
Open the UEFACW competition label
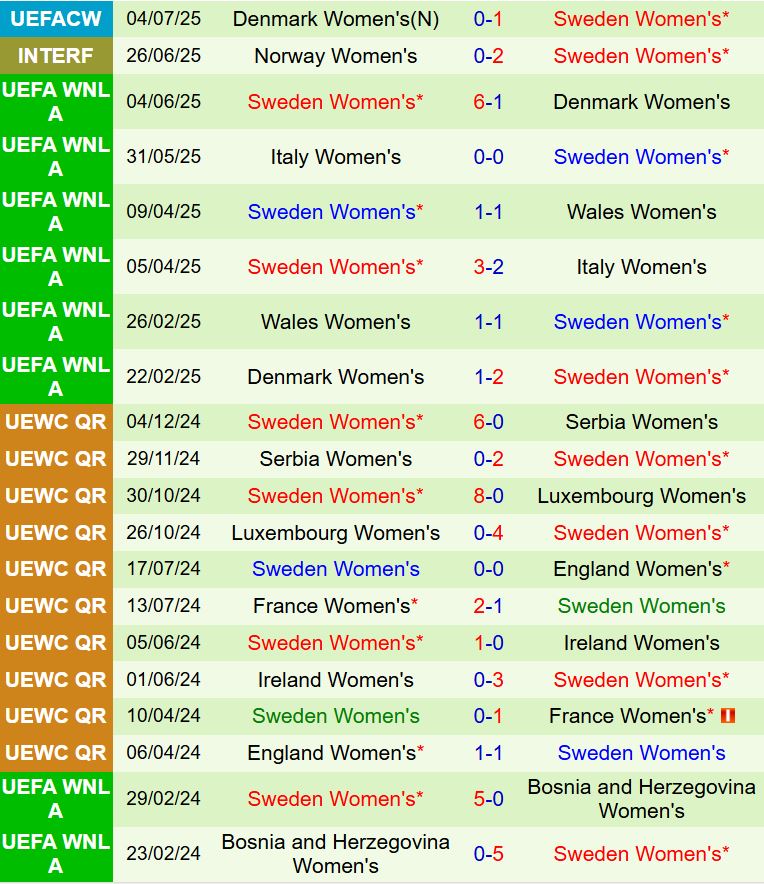pos(55,18)
